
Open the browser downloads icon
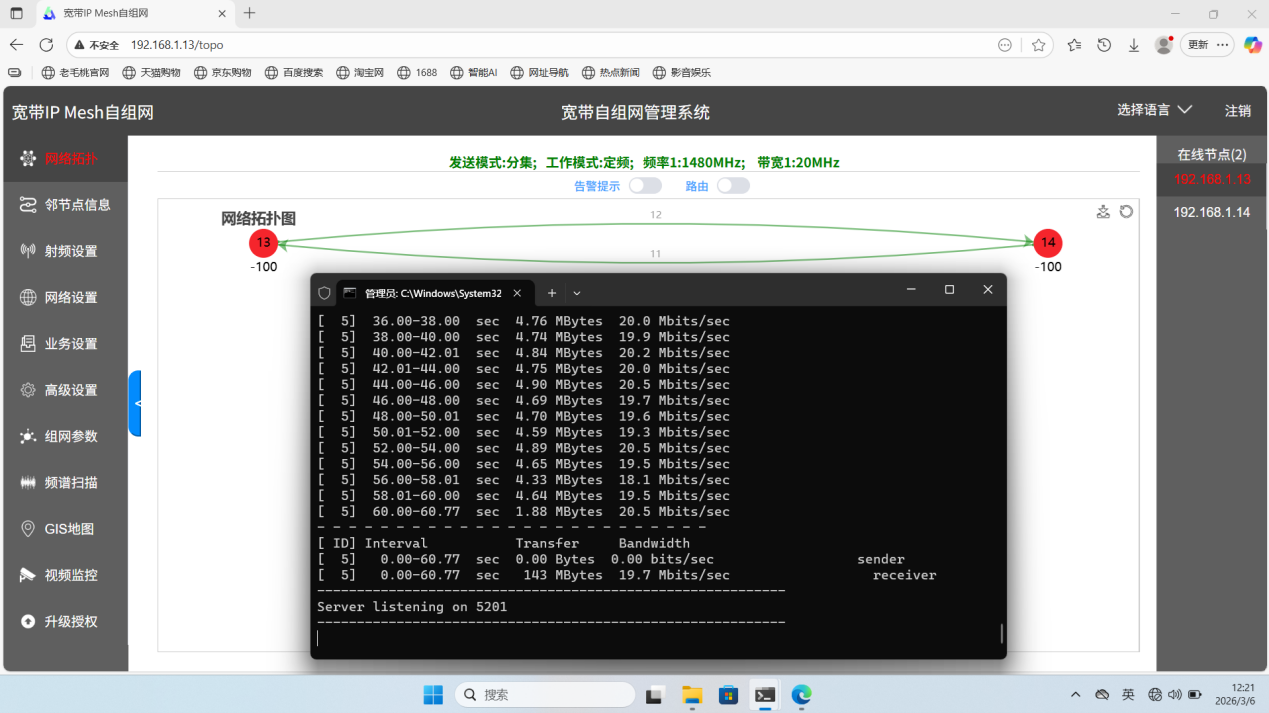[x=1134, y=45]
